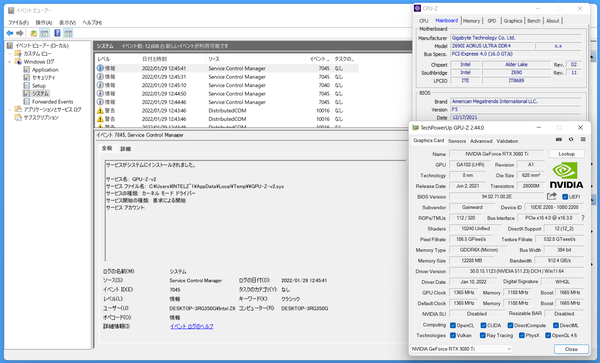Open the NVIDIA GeForce RTX 3080 Ti dropdown
The height and width of the screenshot is (363, 600).
coord(461,349)
